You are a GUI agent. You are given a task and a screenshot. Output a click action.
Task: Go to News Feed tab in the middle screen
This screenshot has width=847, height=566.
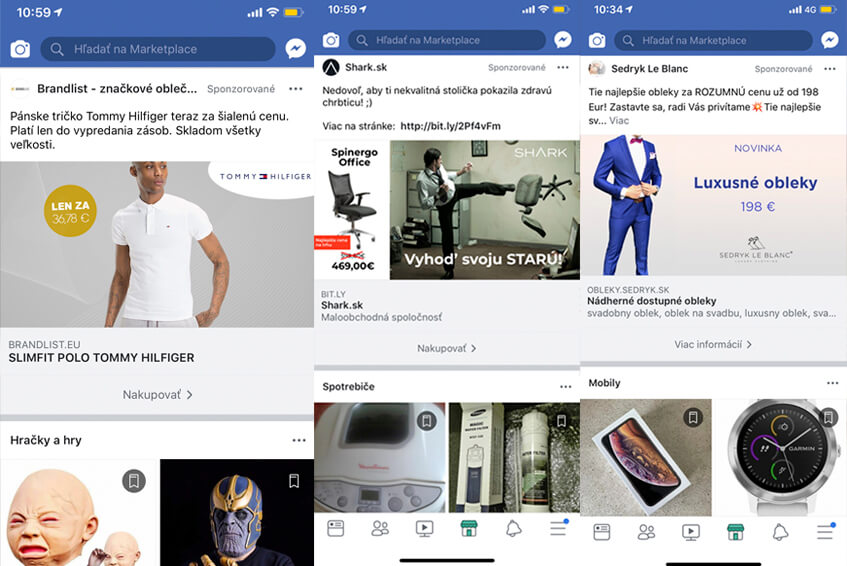(x=335, y=528)
